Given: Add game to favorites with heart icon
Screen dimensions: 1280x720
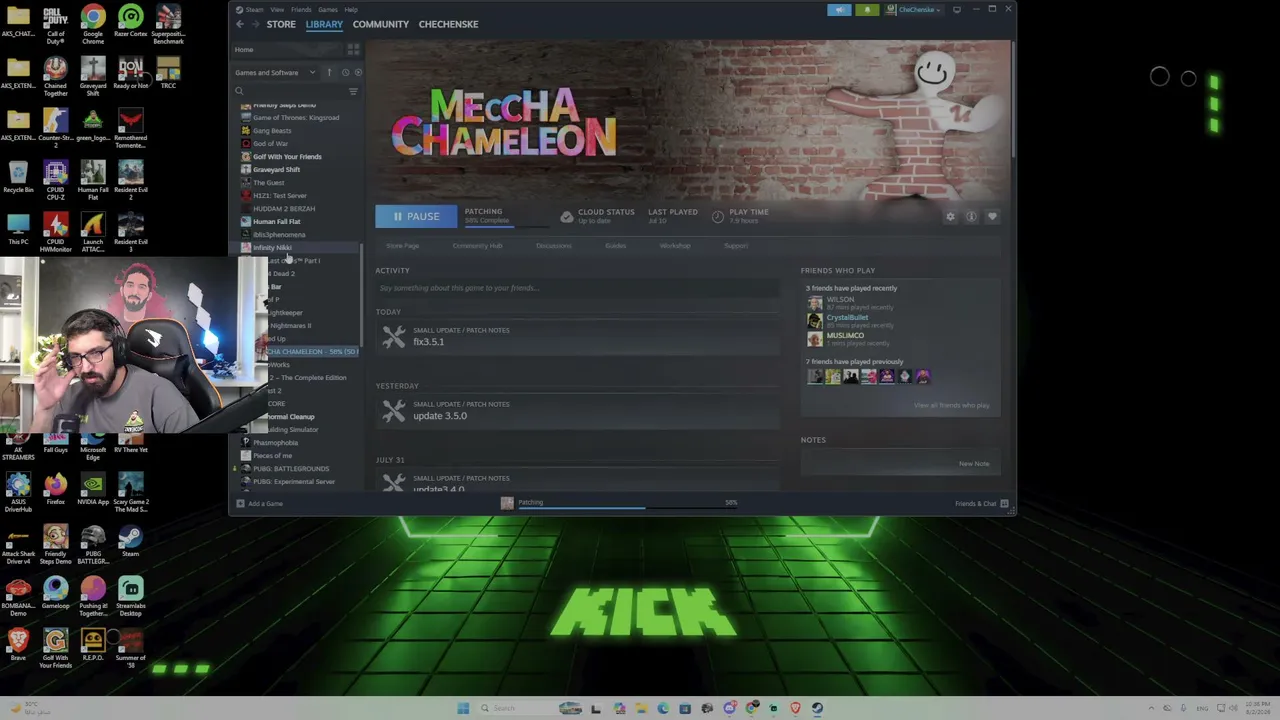Looking at the screenshot, I should 992,216.
